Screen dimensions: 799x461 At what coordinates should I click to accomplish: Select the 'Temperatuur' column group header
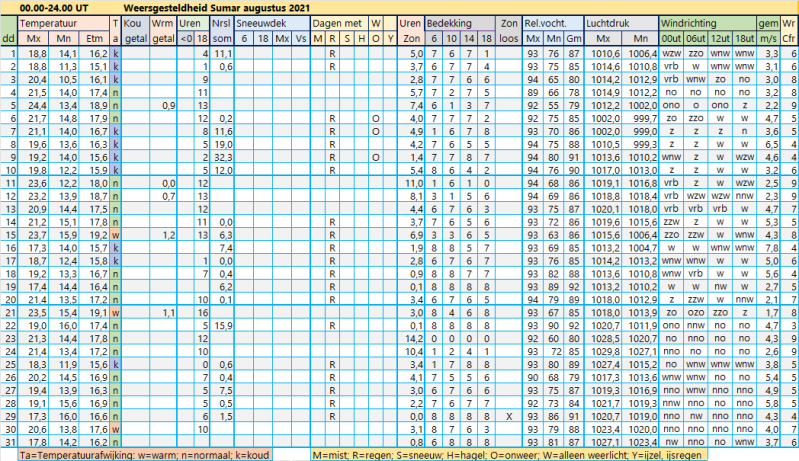(x=50, y=21)
